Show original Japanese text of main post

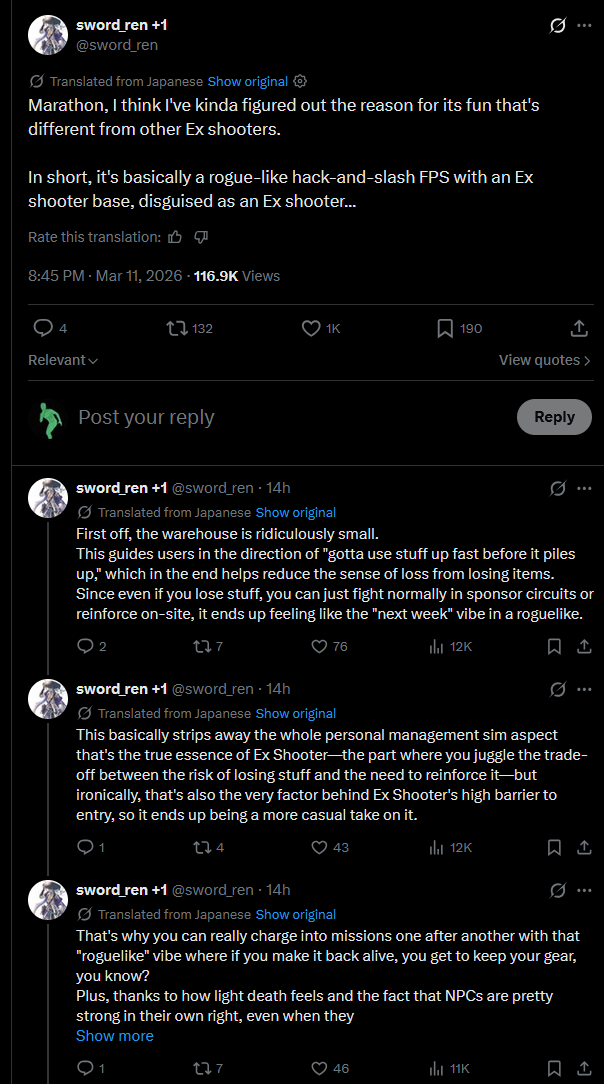coord(247,81)
